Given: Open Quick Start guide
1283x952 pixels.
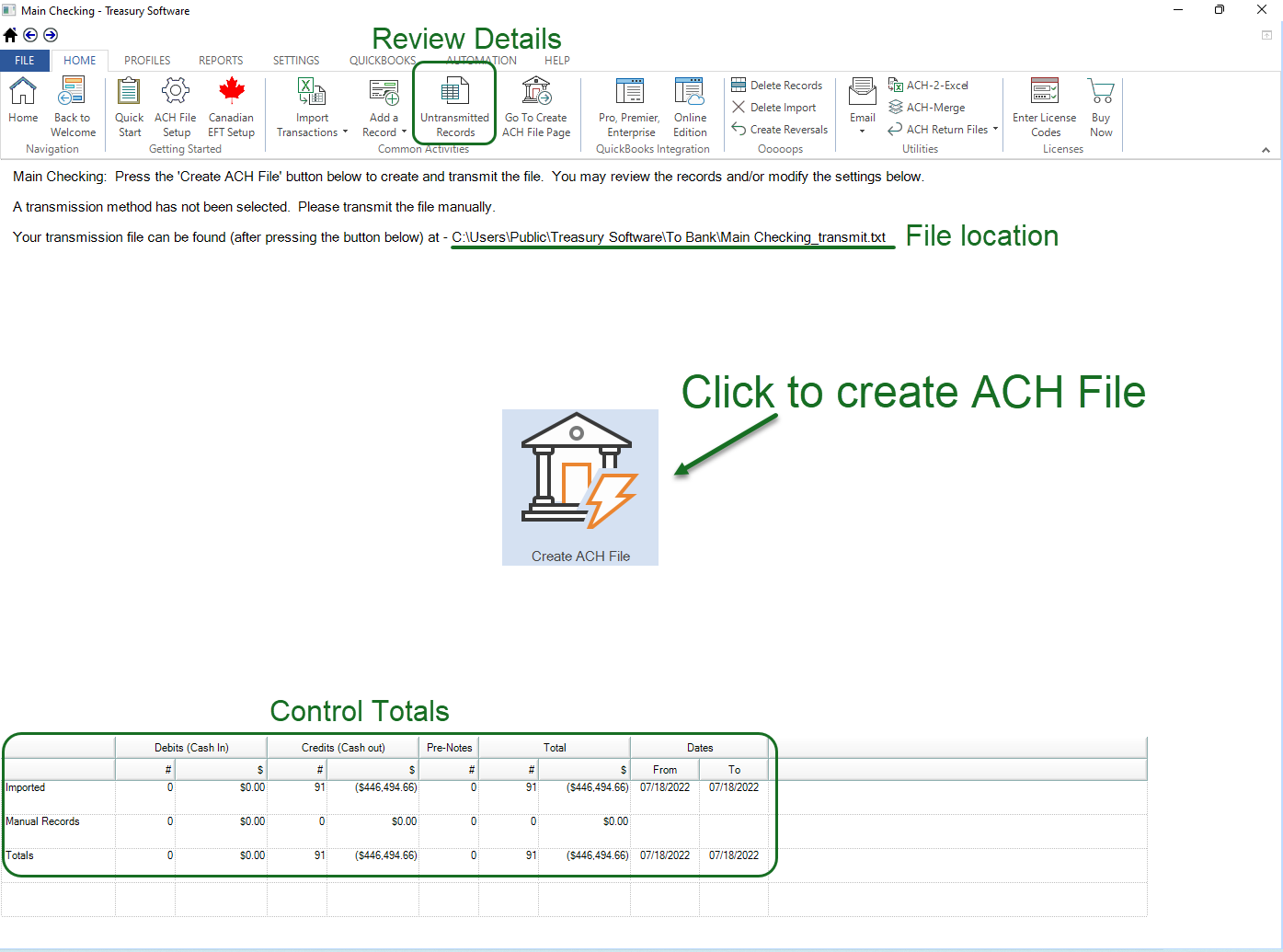Looking at the screenshot, I should tap(130, 107).
